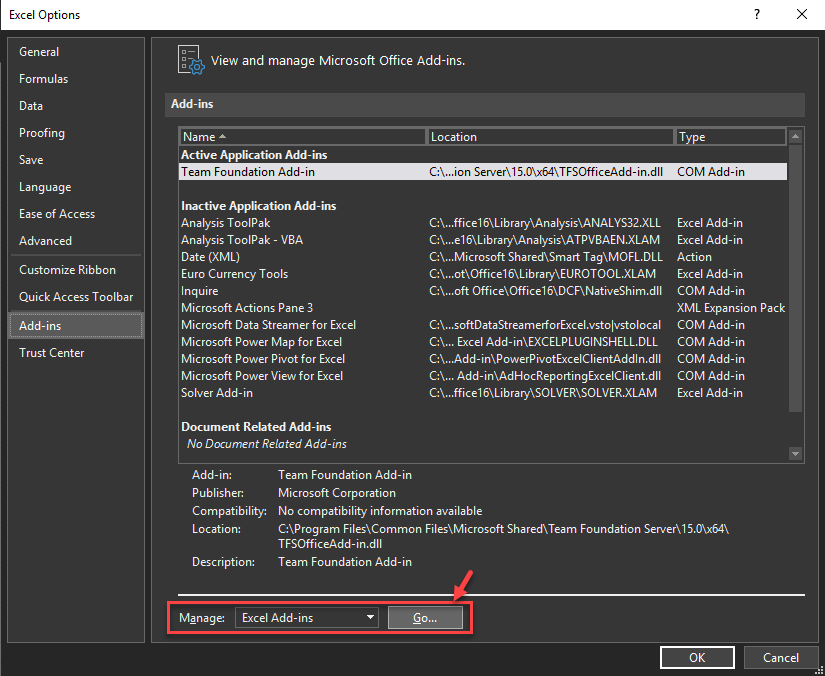Select Analysis ToolPak - VBA row
The height and width of the screenshot is (676, 825).
[x=483, y=240]
